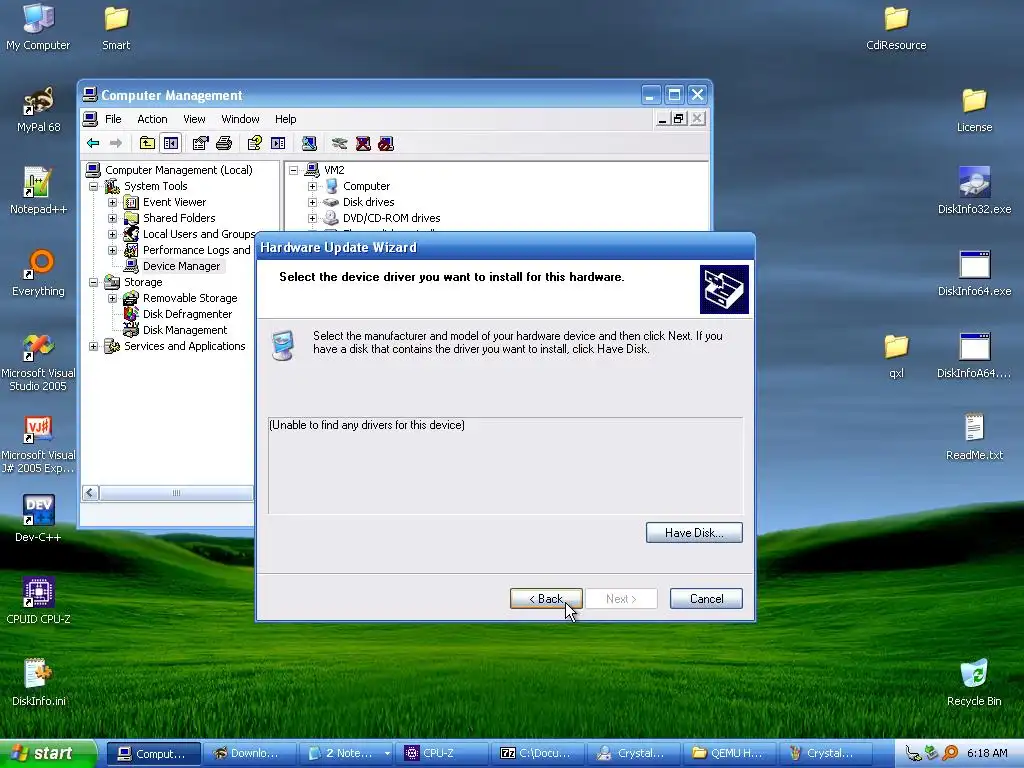Select the Everything desktop icon
This screenshot has height=768, width=1024.
[38, 274]
